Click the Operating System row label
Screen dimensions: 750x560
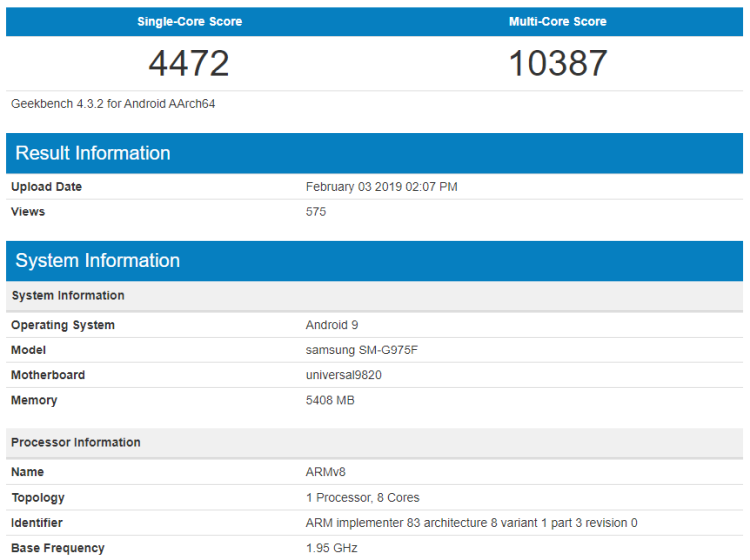(x=63, y=325)
